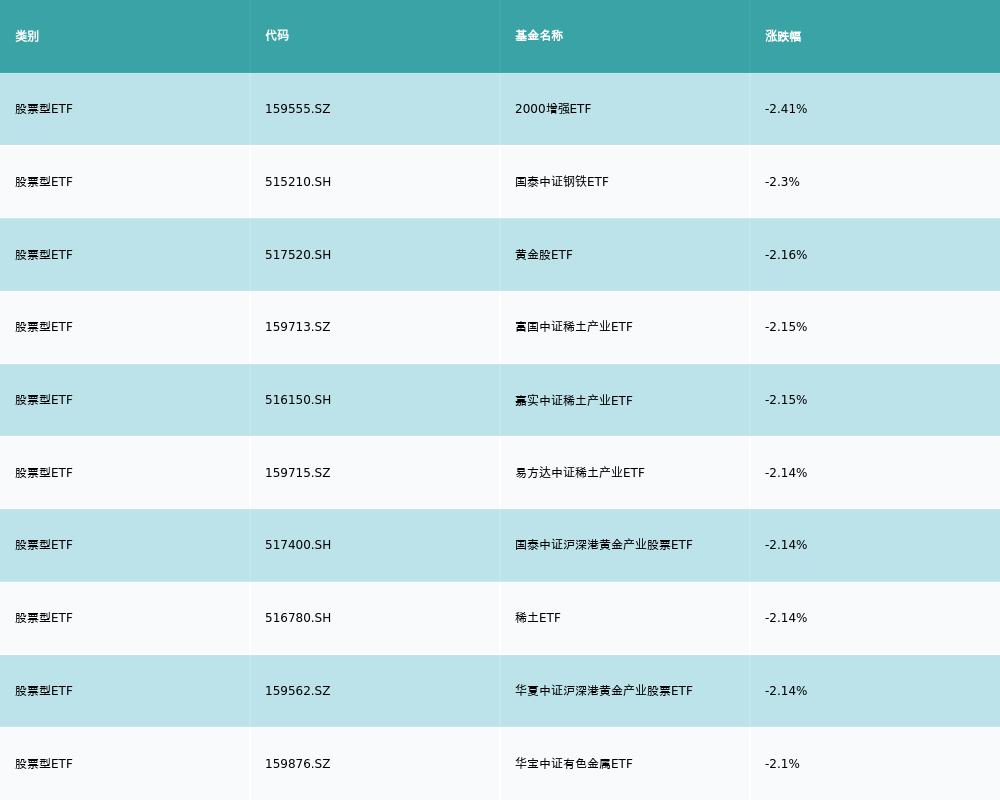Select the 黄金股ETF fund name

(544, 255)
